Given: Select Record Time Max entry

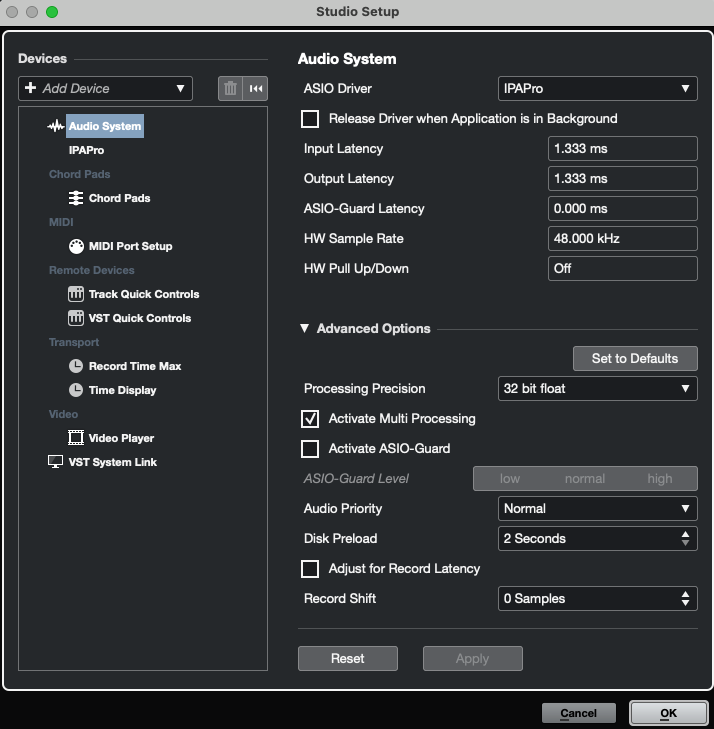Looking at the screenshot, I should pos(135,366).
